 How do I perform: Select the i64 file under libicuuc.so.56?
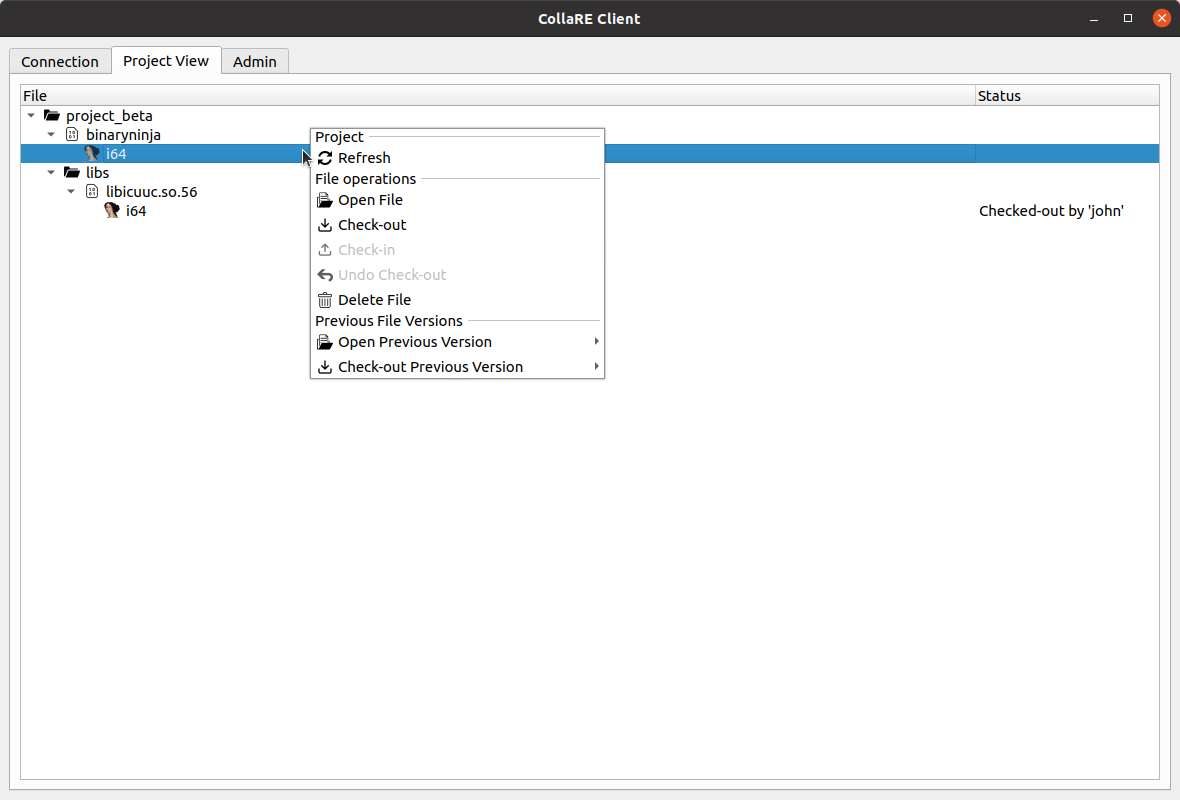pyautogui.click(x=136, y=211)
